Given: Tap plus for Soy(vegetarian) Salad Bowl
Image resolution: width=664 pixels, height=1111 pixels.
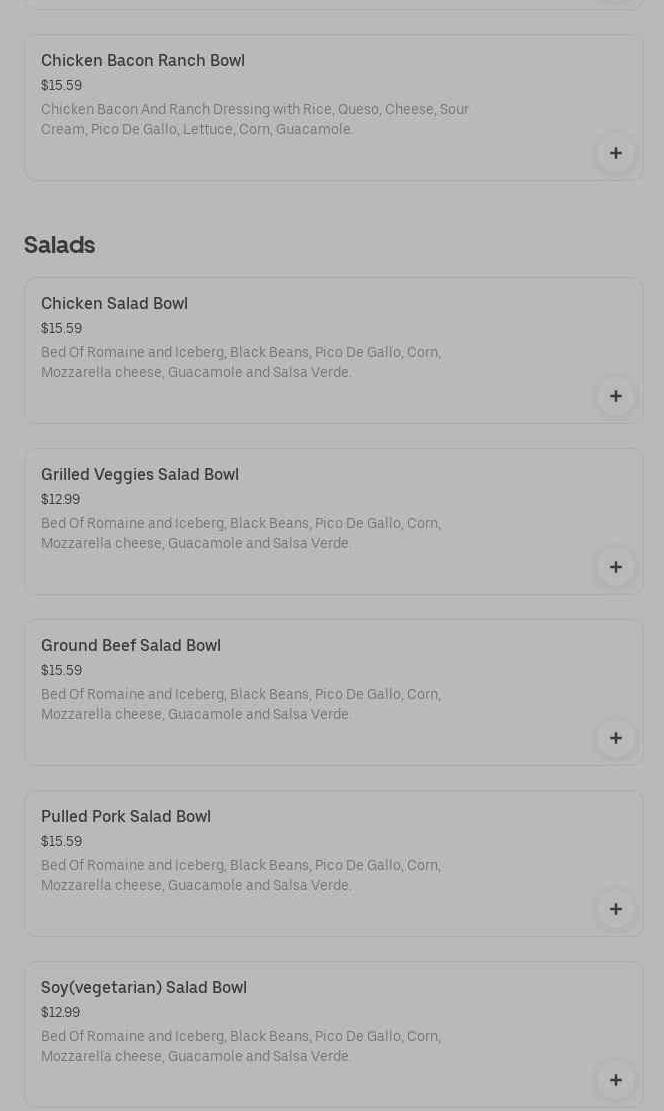Looking at the screenshot, I should point(615,1080).
